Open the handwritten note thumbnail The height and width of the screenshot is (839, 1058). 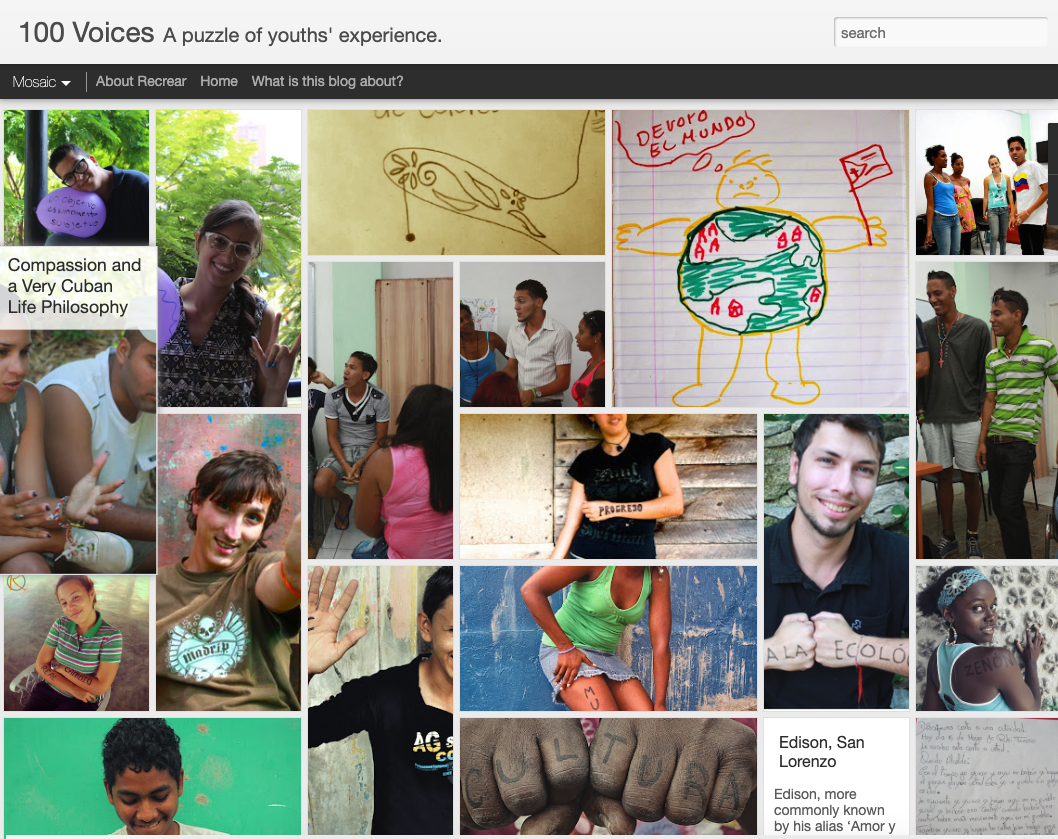[x=986, y=776]
